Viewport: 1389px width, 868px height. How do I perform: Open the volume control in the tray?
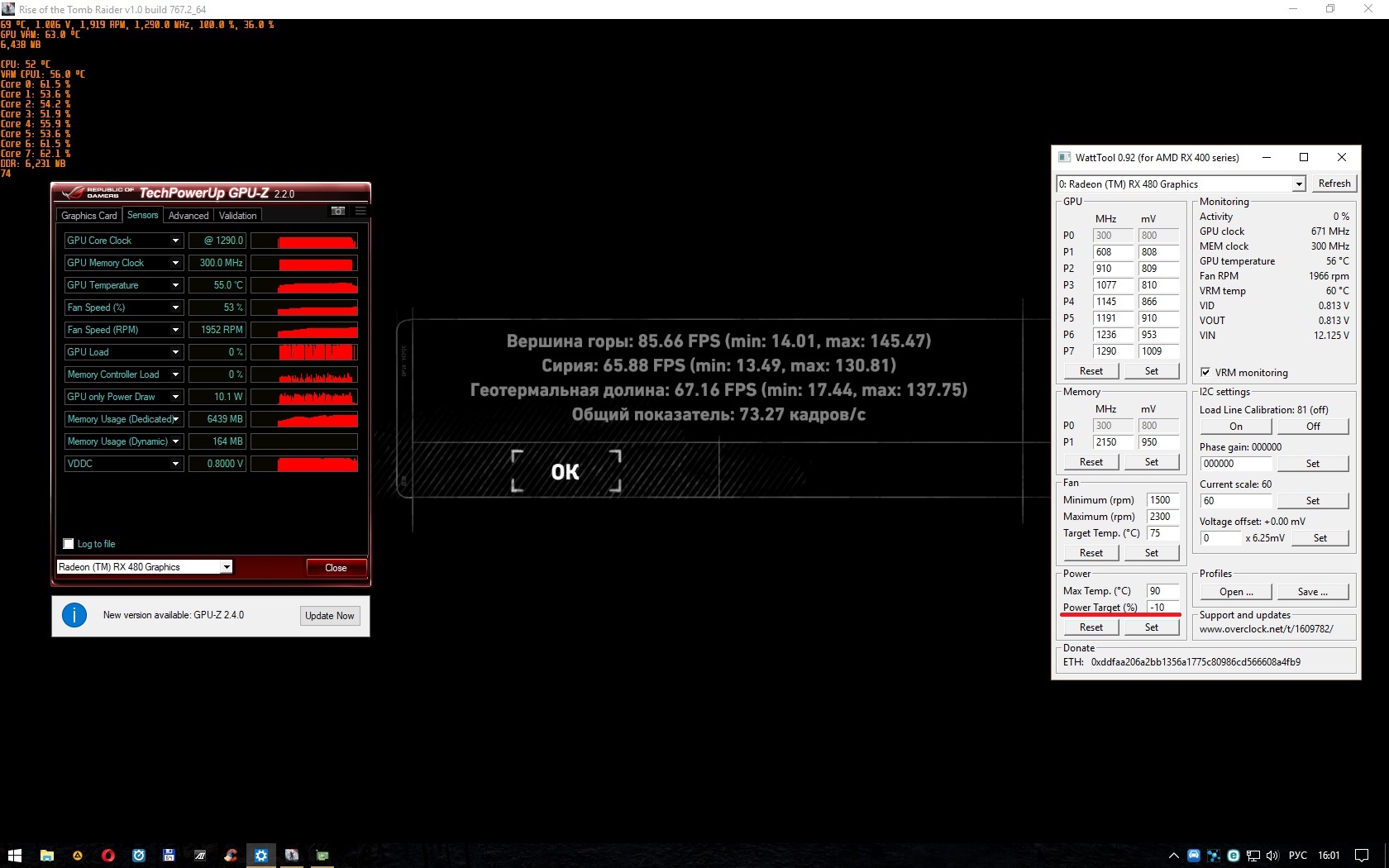tap(1272, 856)
